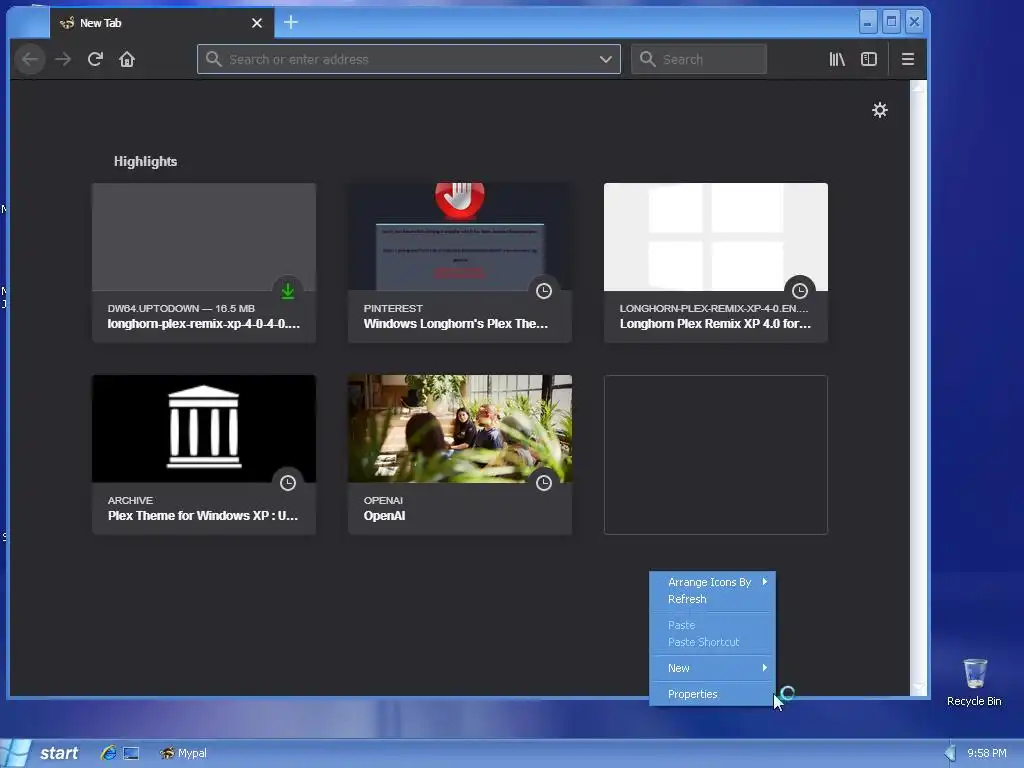Open Recycle Bin desktop icon
This screenshot has height=768, width=1024.
point(974,682)
